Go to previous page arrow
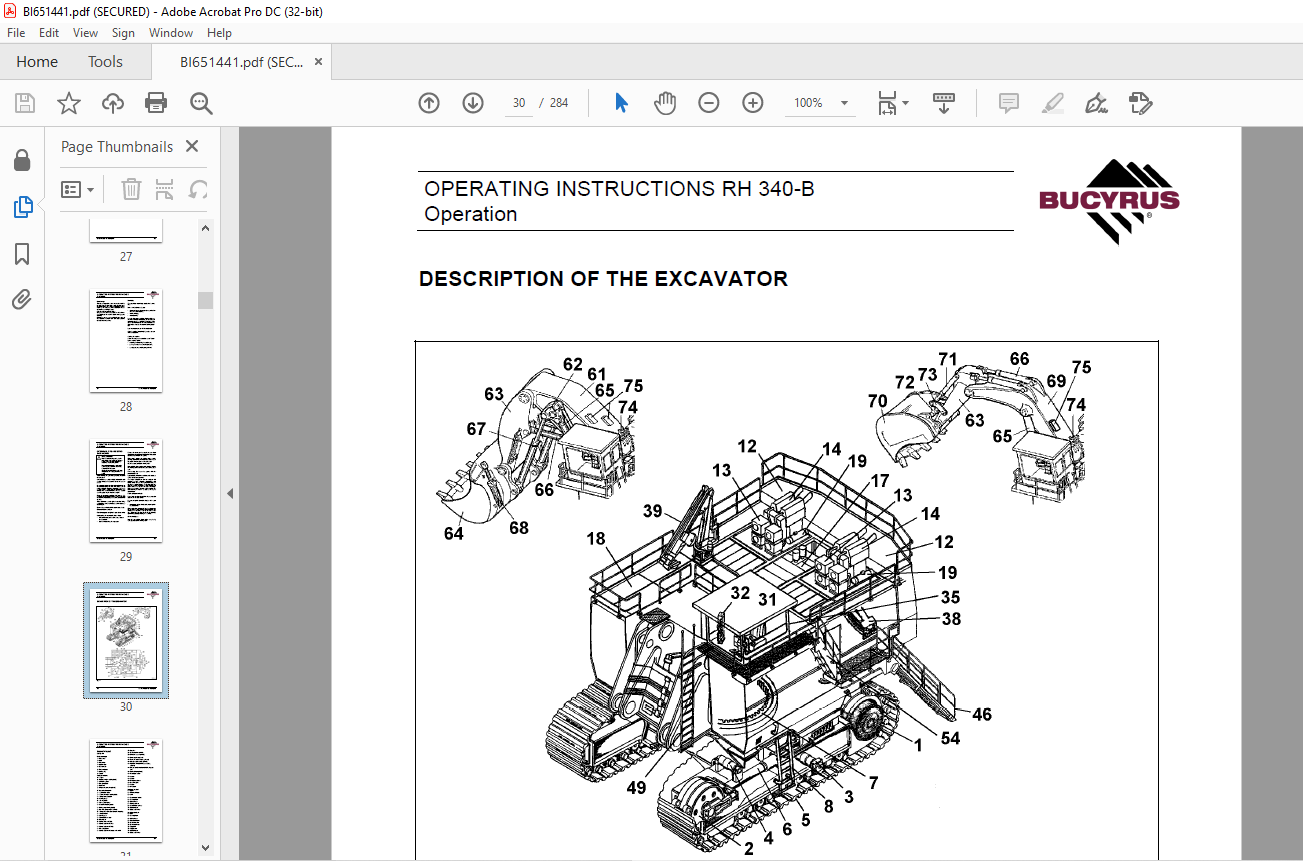The height and width of the screenshot is (861, 1303). click(x=429, y=103)
